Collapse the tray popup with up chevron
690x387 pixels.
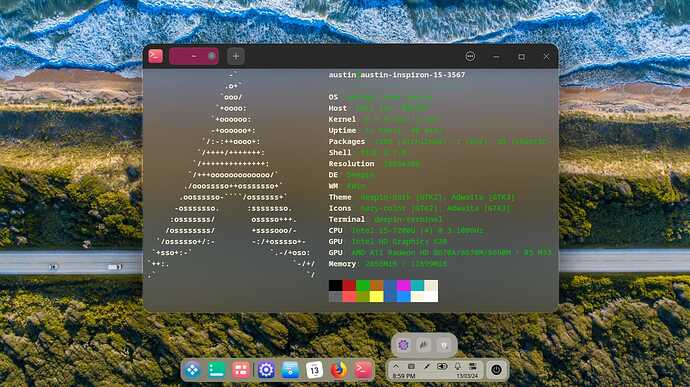pyautogui.click(x=396, y=366)
